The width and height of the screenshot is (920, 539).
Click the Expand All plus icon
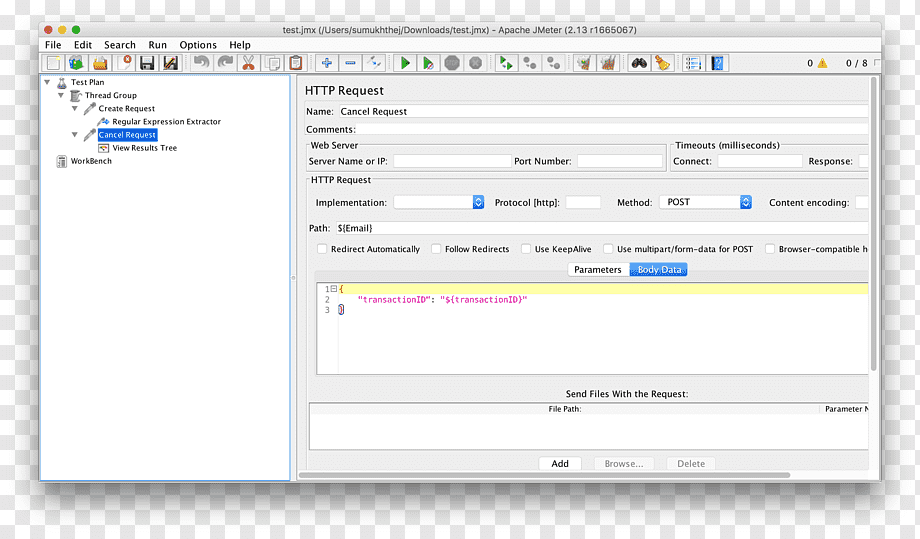pyautogui.click(x=327, y=63)
